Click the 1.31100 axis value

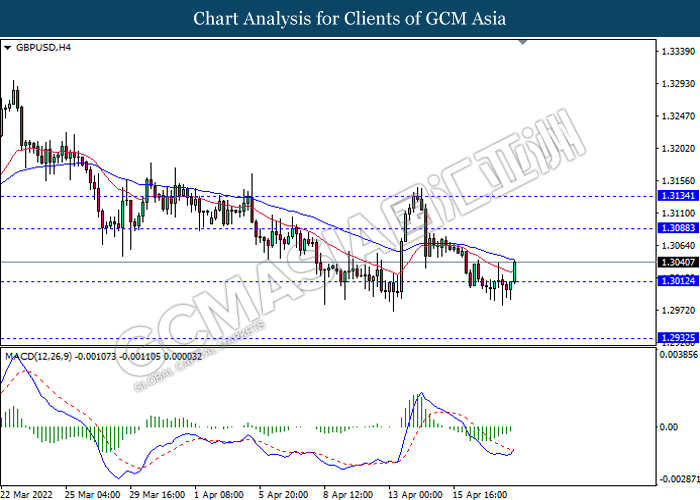tap(678, 213)
